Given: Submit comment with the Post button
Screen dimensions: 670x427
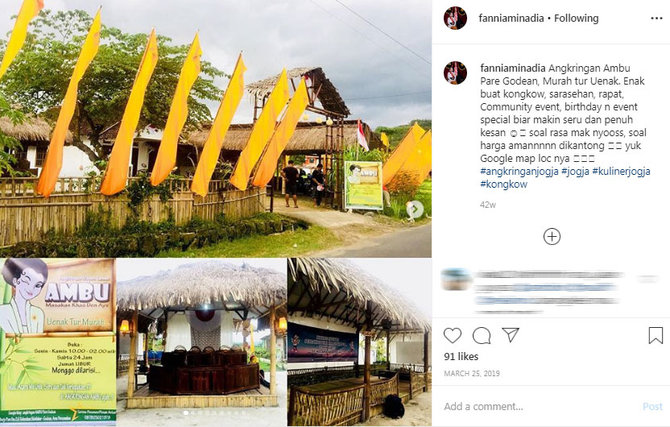Looking at the screenshot, I should [652, 406].
